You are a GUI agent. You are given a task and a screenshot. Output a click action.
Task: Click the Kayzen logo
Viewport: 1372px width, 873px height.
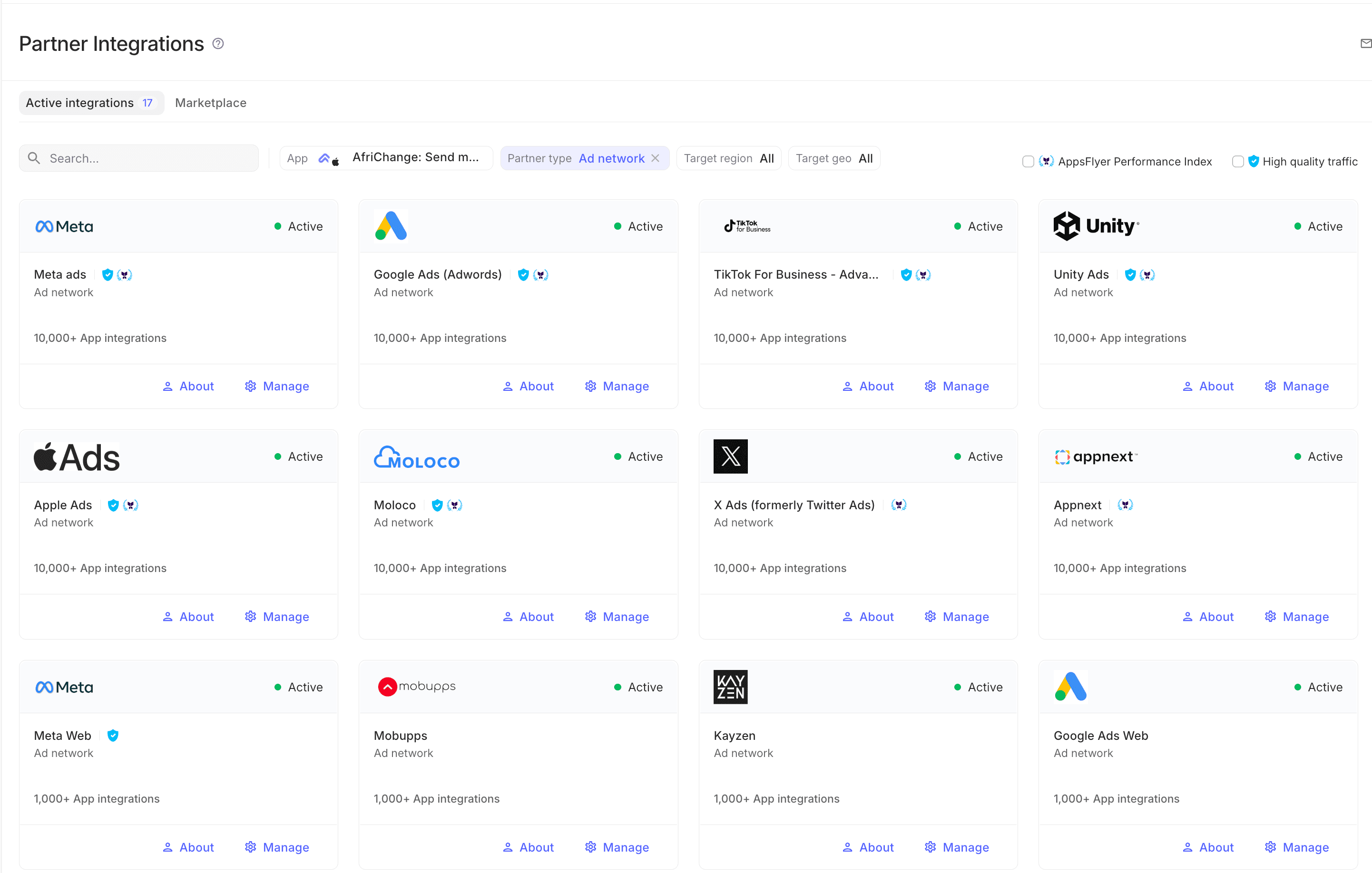tap(730, 687)
